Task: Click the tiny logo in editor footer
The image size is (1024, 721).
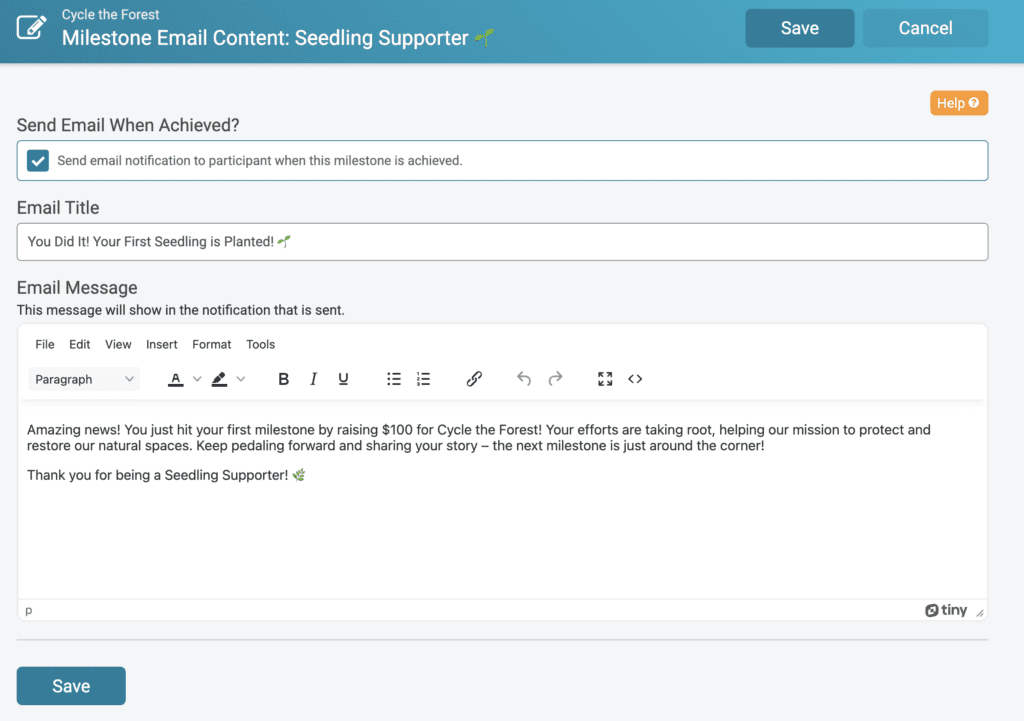Action: 946,610
